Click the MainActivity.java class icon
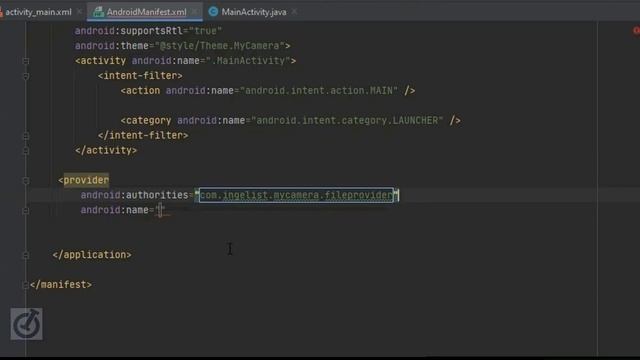 pos(213,12)
